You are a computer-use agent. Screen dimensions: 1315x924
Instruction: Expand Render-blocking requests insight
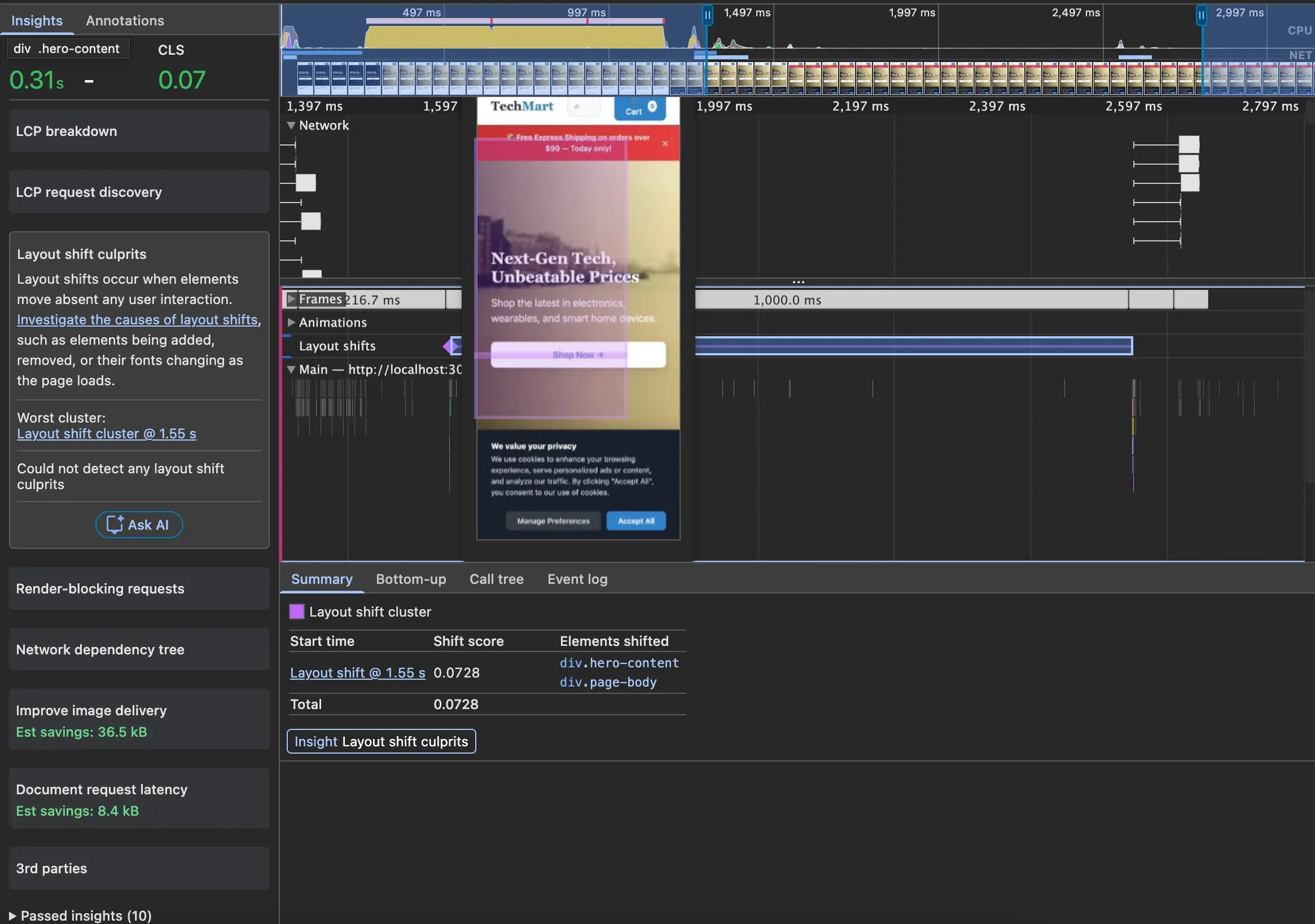(139, 588)
